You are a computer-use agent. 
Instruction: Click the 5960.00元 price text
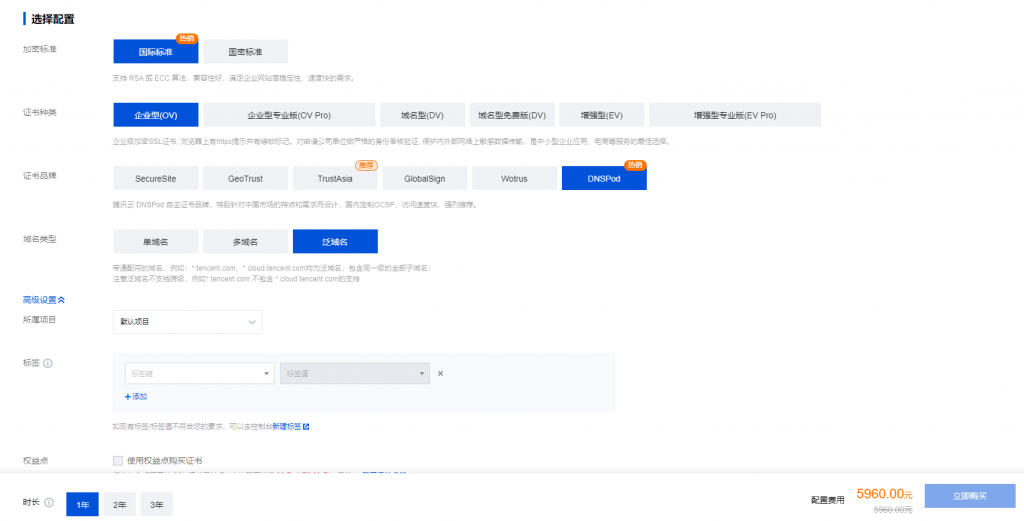pyautogui.click(x=884, y=494)
